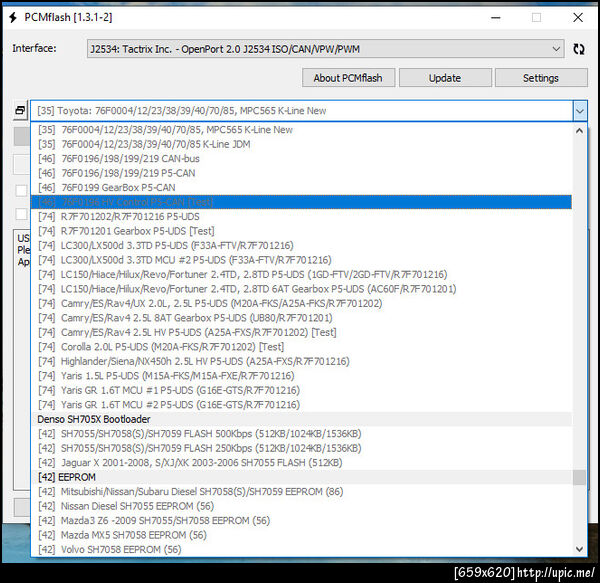Click the list's scroll down arrow
Image resolution: width=600 pixels, height=583 pixels.
point(579,549)
